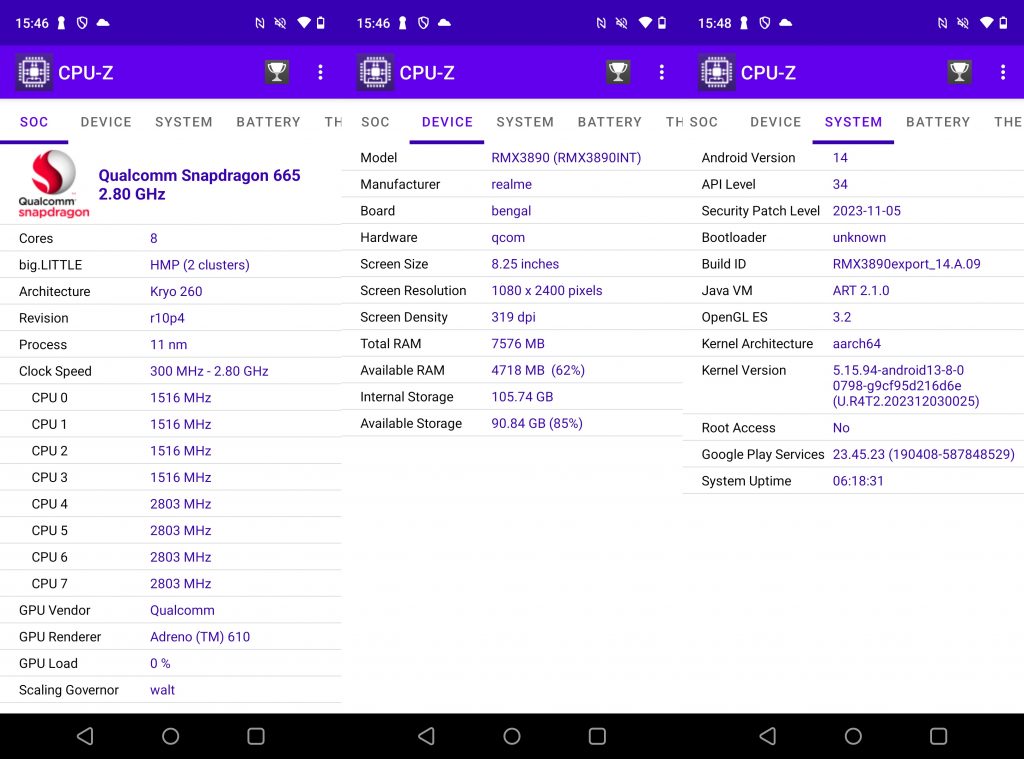Screen dimensions: 1024x759
Task: Click the 'Kryo 260' architecture value
Action: (176, 291)
